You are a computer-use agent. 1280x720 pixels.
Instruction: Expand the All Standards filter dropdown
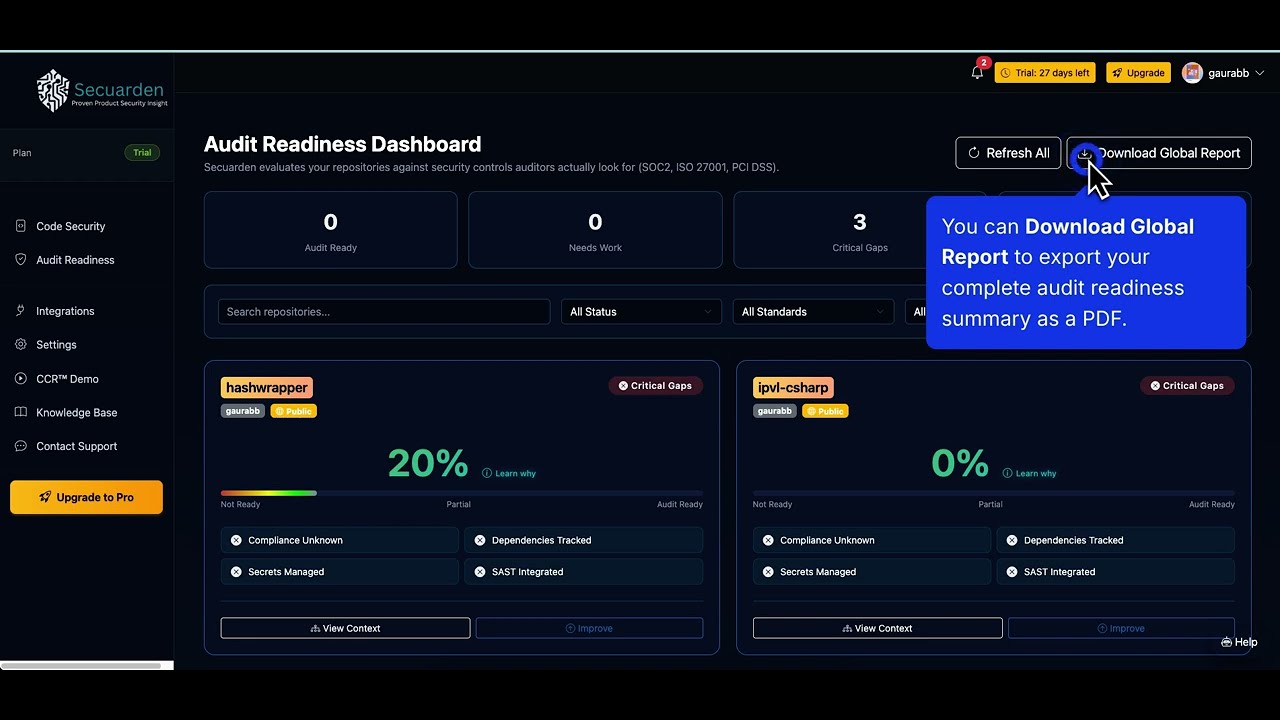coord(813,312)
